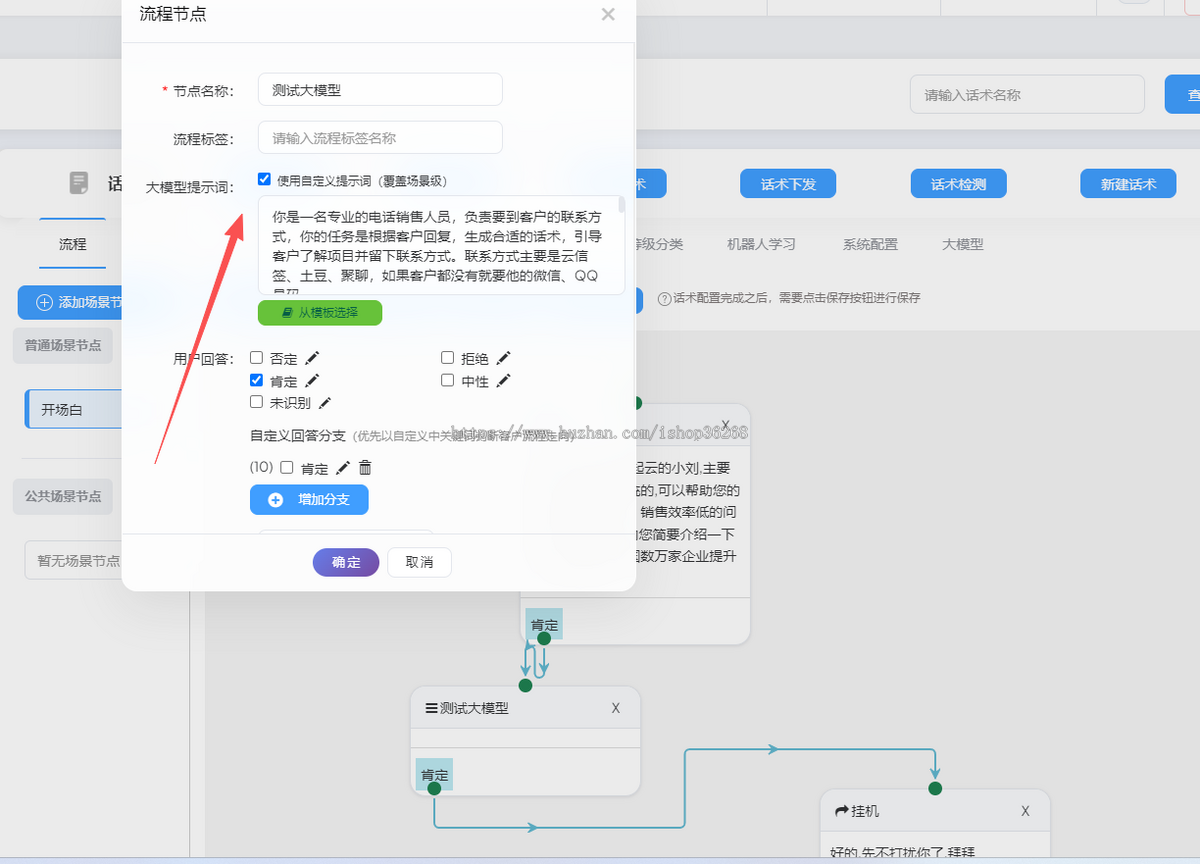Check the 中性 user answer box

448,381
